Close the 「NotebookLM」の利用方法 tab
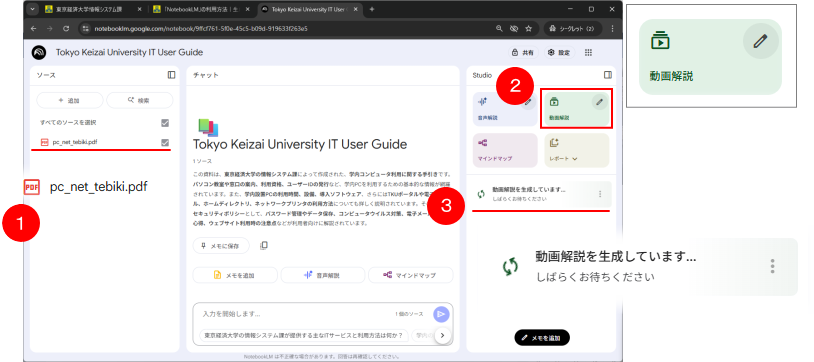Image resolution: width=814 pixels, height=362 pixels. click(x=247, y=9)
